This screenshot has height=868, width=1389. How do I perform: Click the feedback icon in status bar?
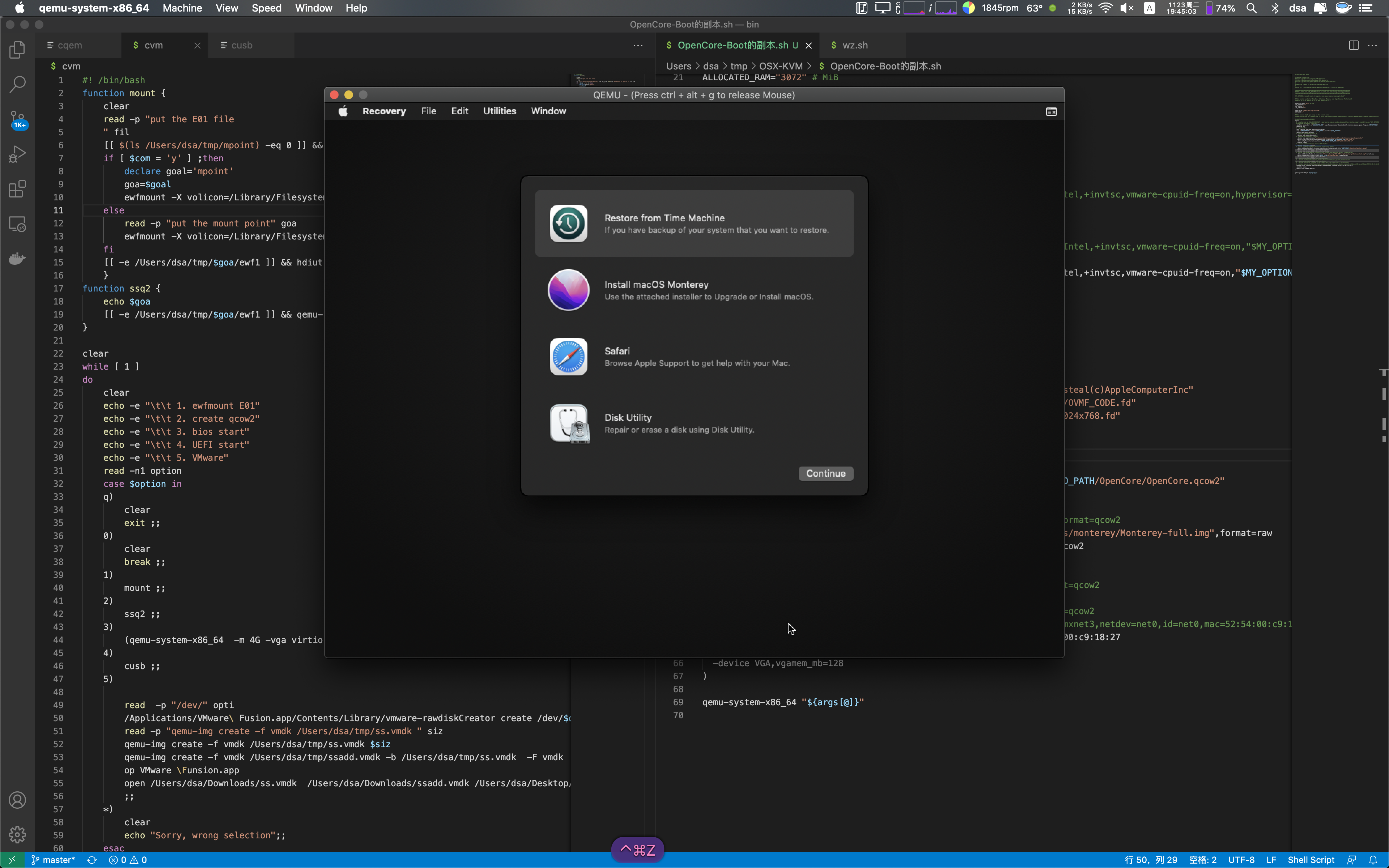pyautogui.click(x=1352, y=859)
